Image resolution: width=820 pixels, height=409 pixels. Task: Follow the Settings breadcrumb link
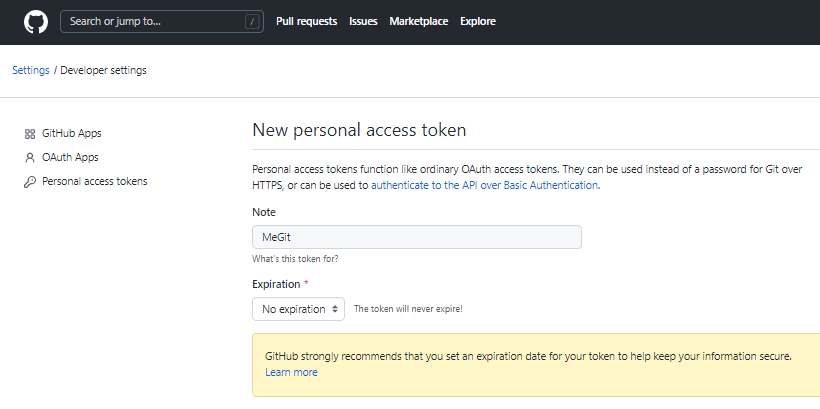(x=31, y=70)
